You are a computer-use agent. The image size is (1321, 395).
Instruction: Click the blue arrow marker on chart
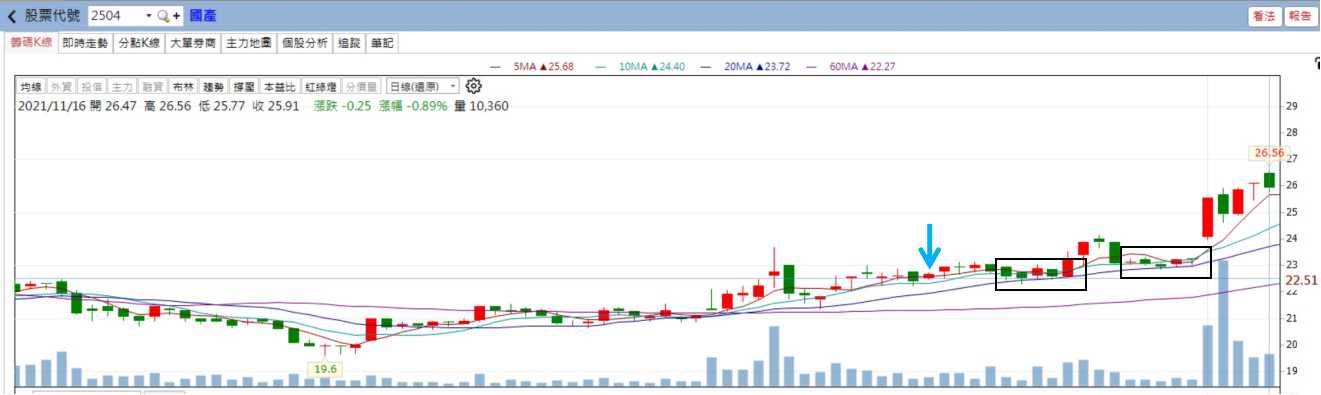[929, 245]
